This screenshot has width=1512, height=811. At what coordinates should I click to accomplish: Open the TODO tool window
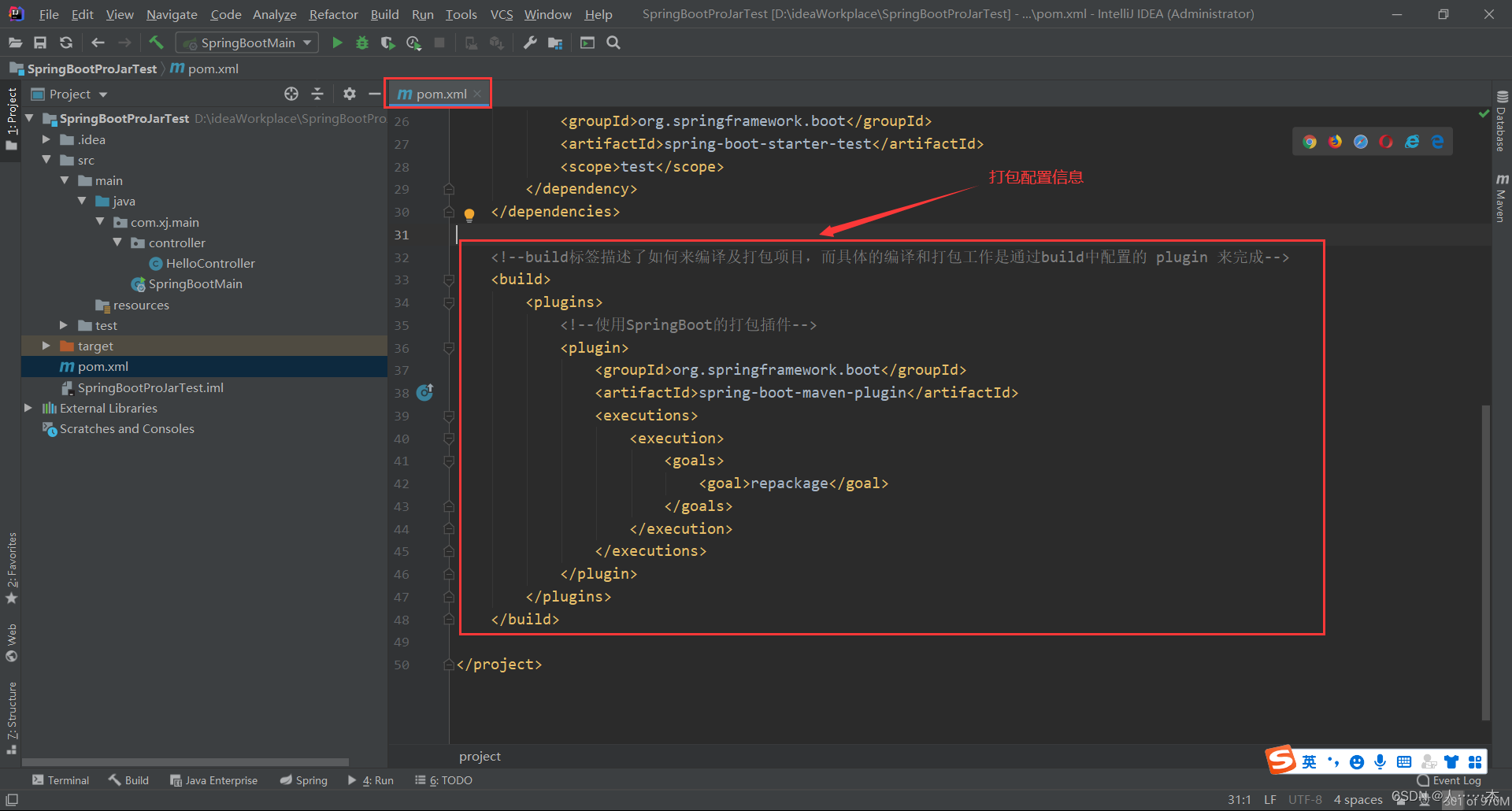point(444,780)
